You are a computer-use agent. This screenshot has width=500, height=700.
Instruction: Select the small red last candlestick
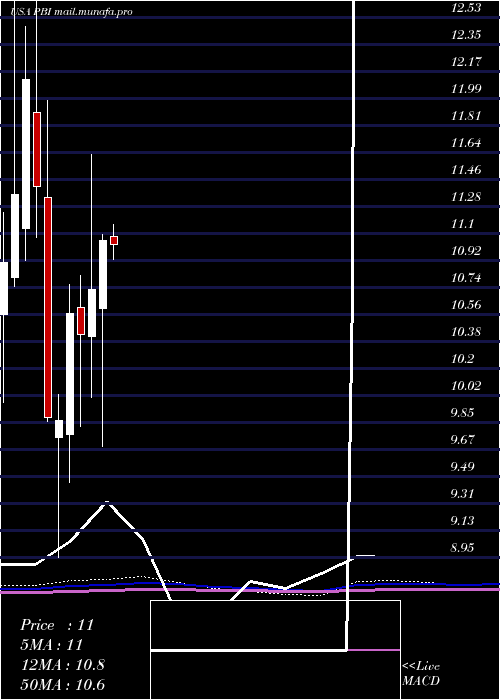(114, 241)
